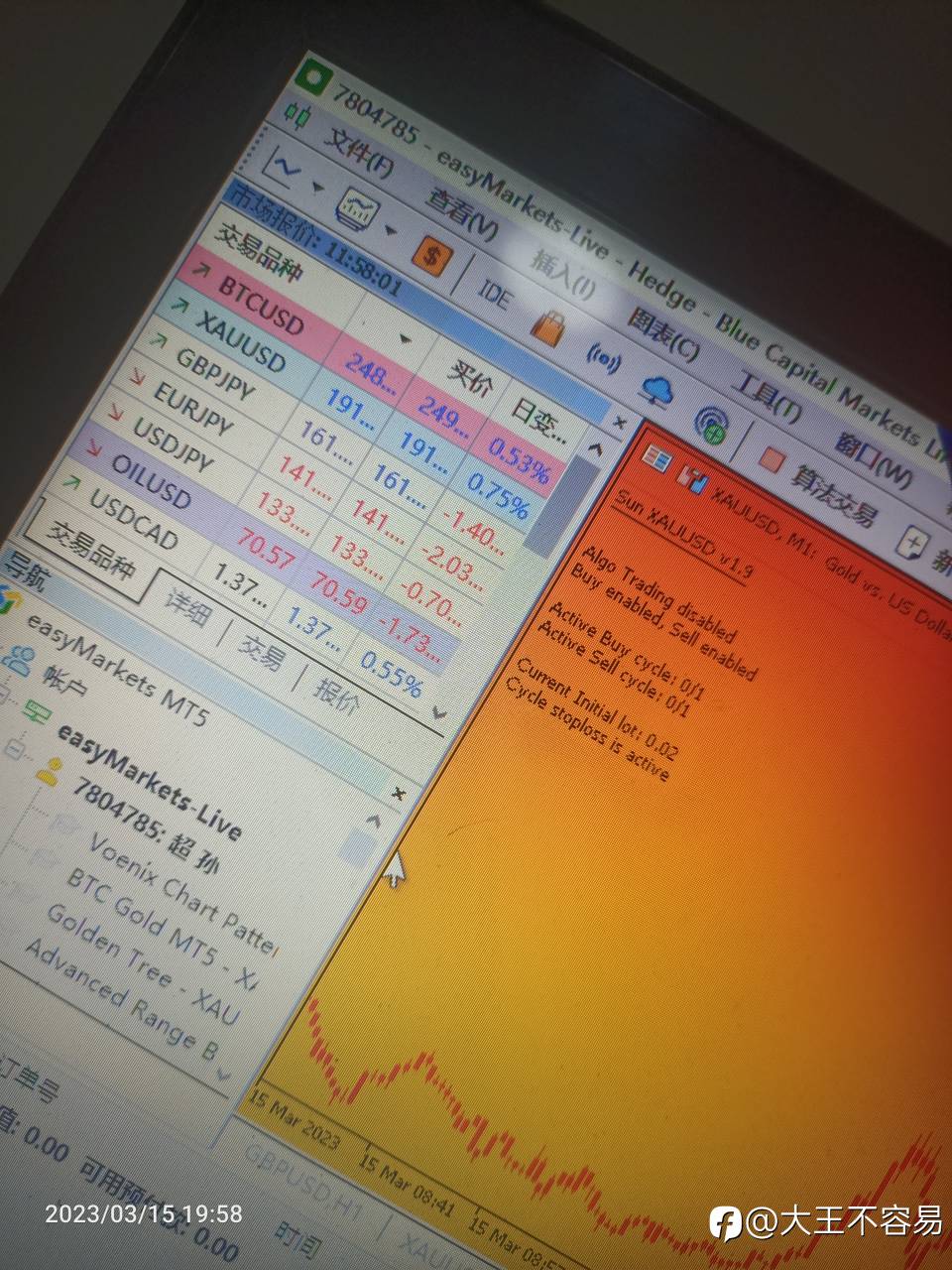This screenshot has width=952, height=1270.
Task: Close the Navigator panel
Action: [x=398, y=794]
